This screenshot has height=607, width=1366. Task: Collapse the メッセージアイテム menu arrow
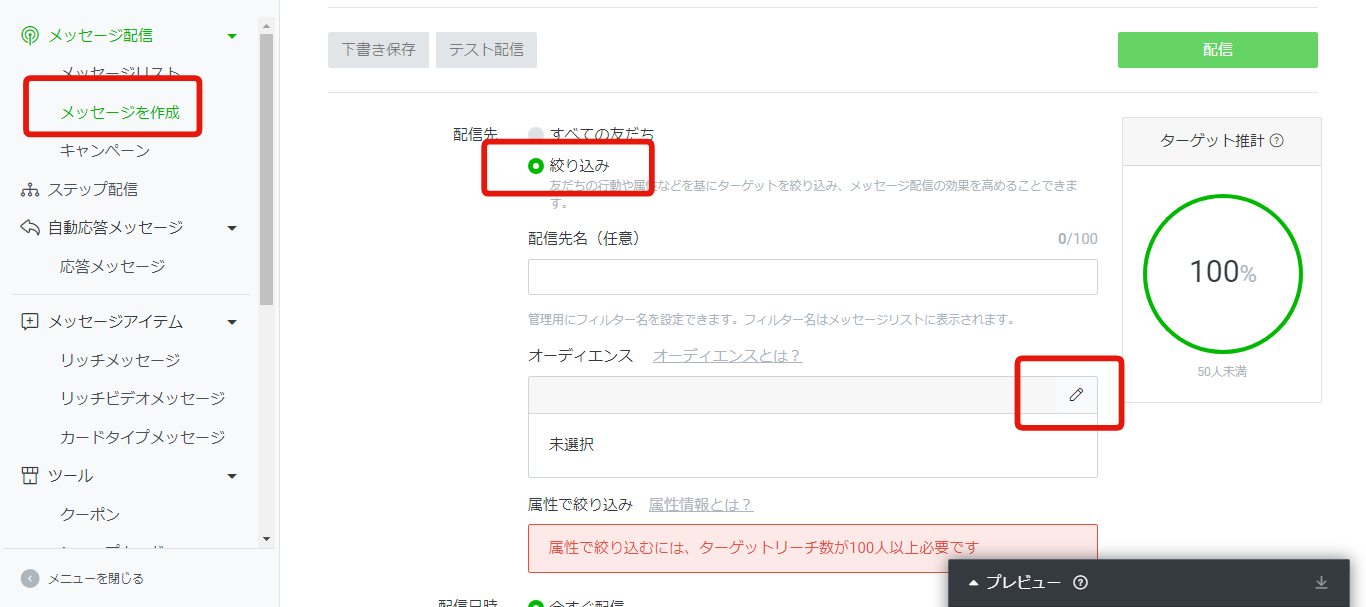coord(232,322)
